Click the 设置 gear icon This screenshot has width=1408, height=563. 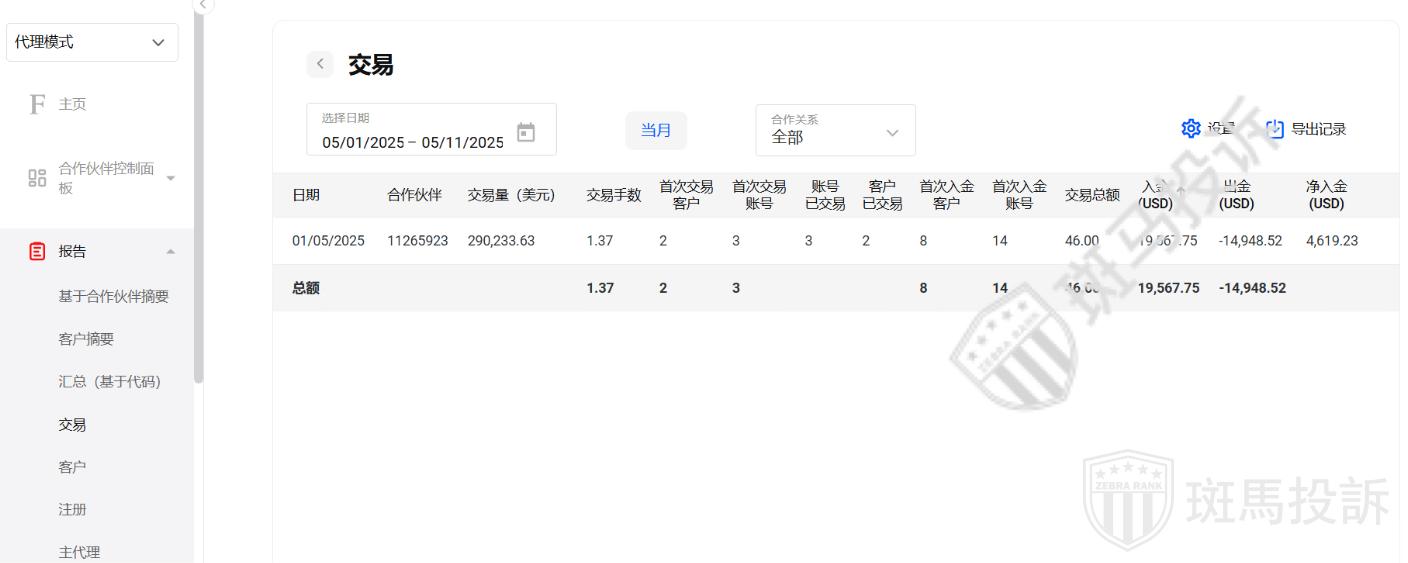[x=1190, y=129]
